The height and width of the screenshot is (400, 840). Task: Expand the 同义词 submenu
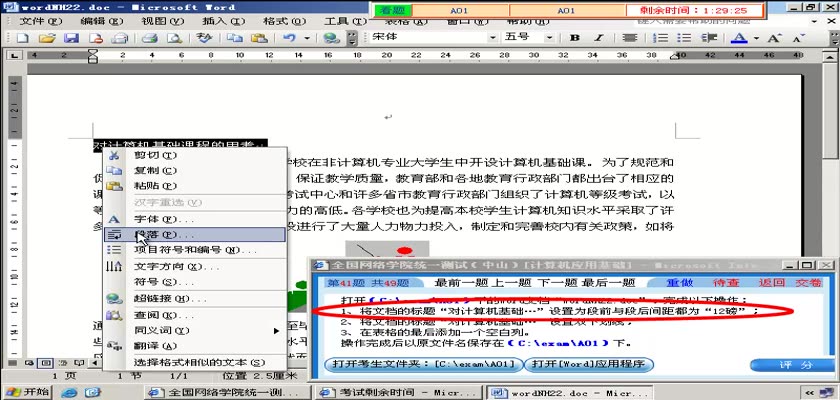pos(195,330)
